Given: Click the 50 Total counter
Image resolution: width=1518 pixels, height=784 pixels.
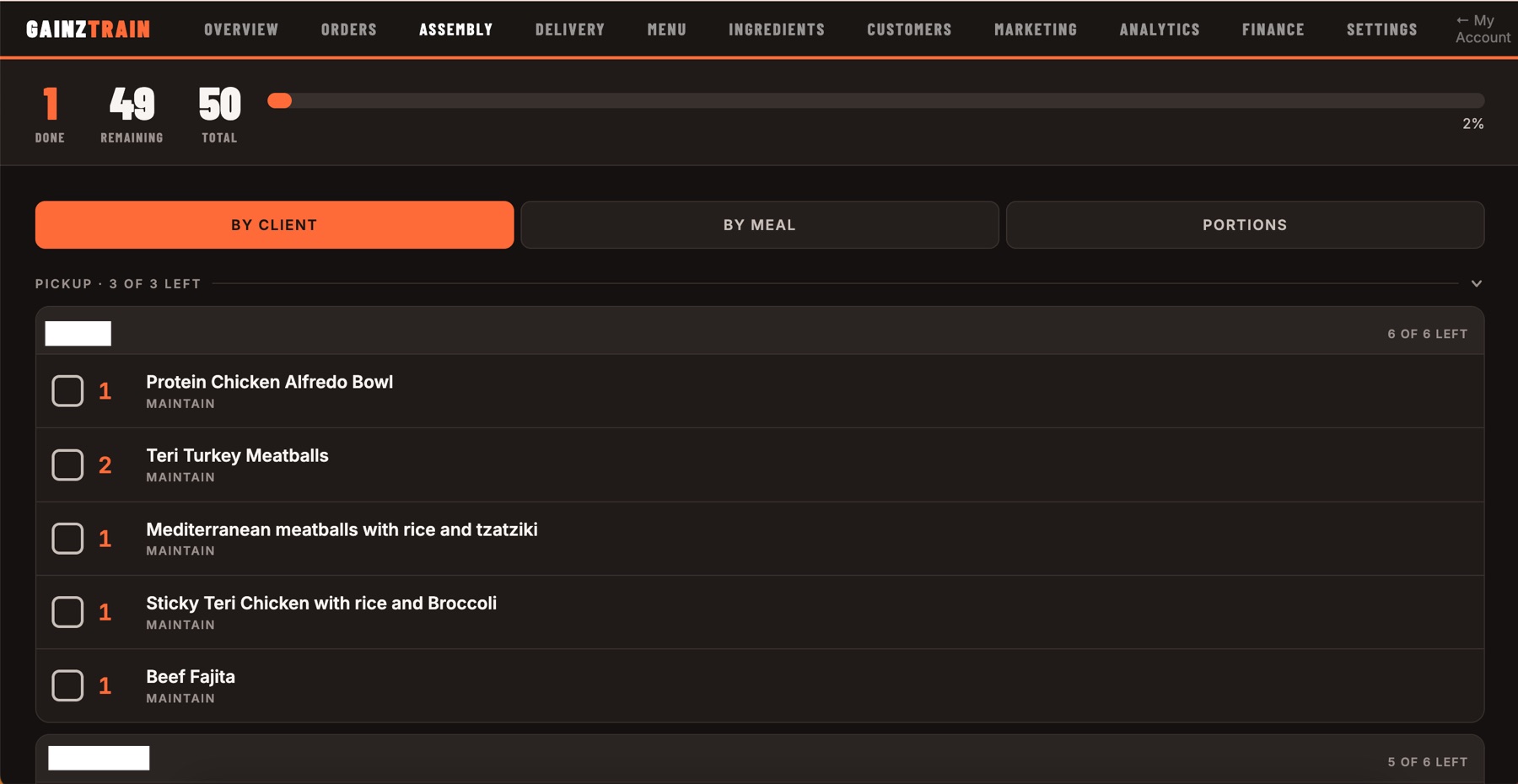Looking at the screenshot, I should 219,105.
